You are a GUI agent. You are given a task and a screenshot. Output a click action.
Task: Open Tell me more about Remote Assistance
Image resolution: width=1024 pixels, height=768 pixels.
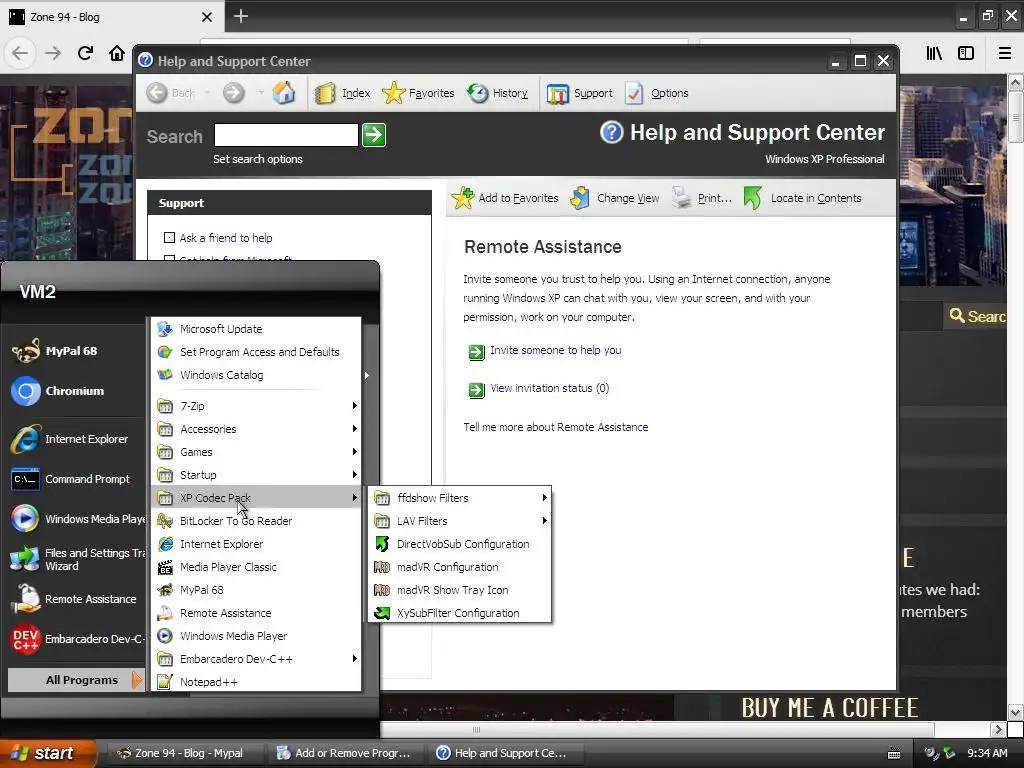556,427
